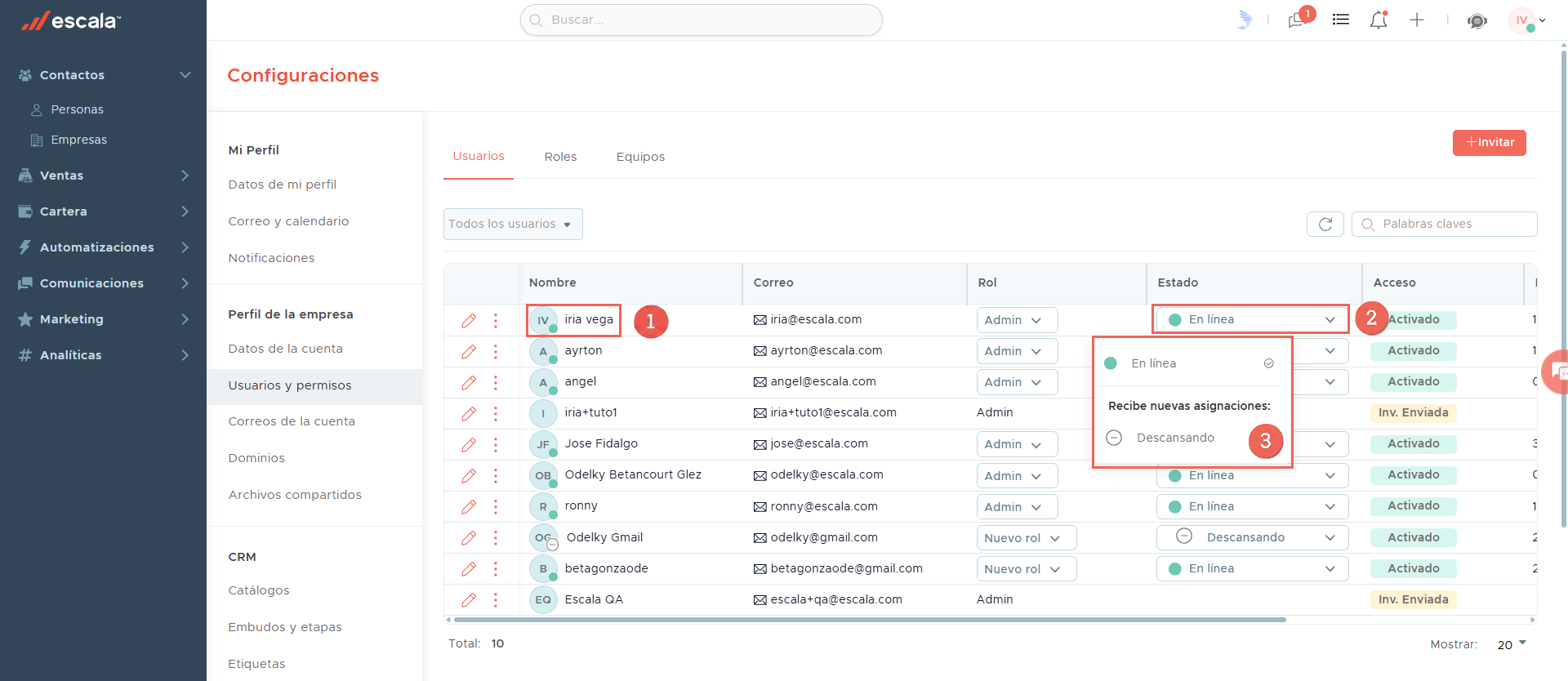Expand the Analíticas sidebar section
The width and height of the screenshot is (1568, 681).
104,355
